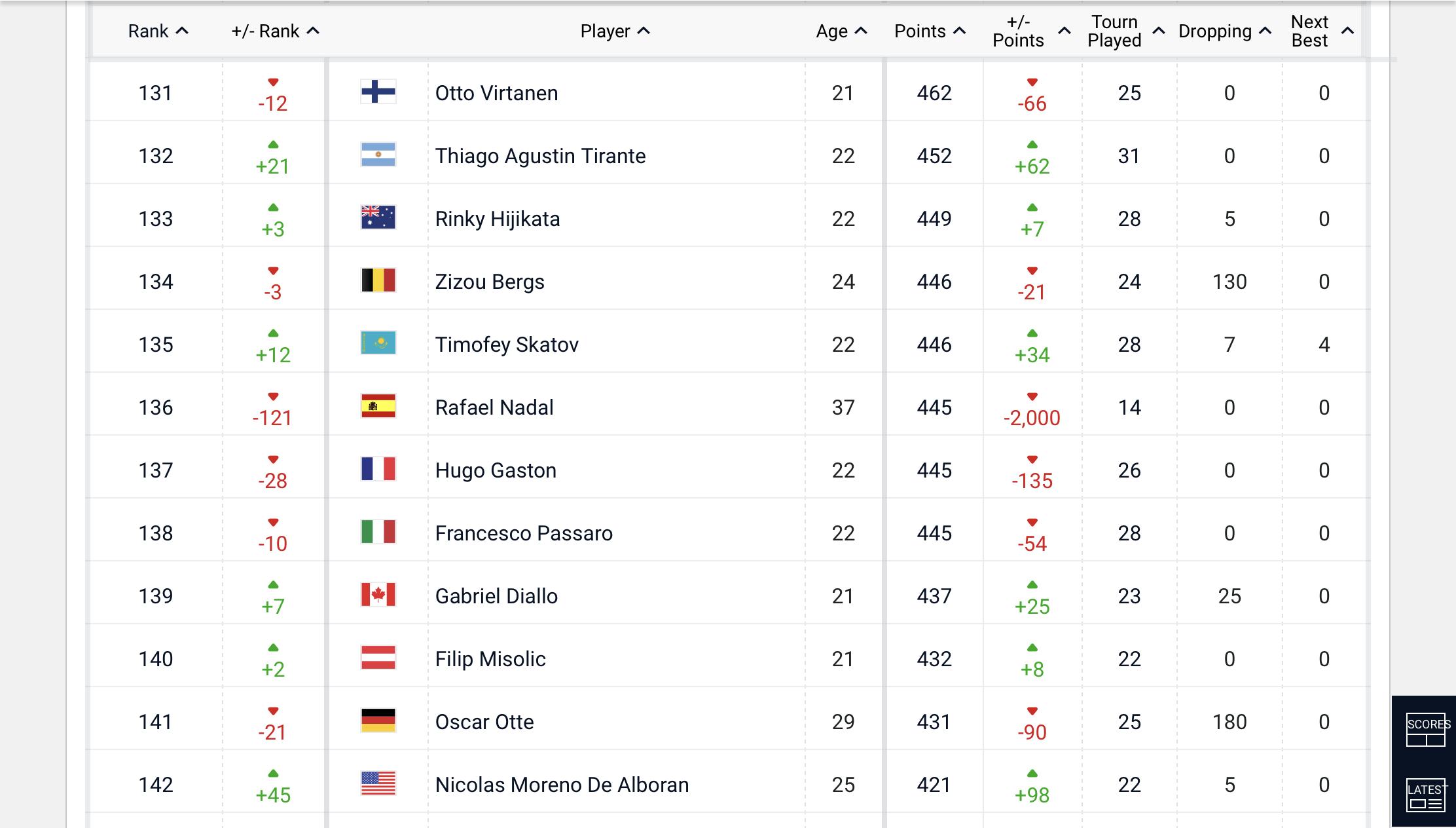Open Rafael Nadal's player link
This screenshot has height=828, width=1456.
pos(494,407)
